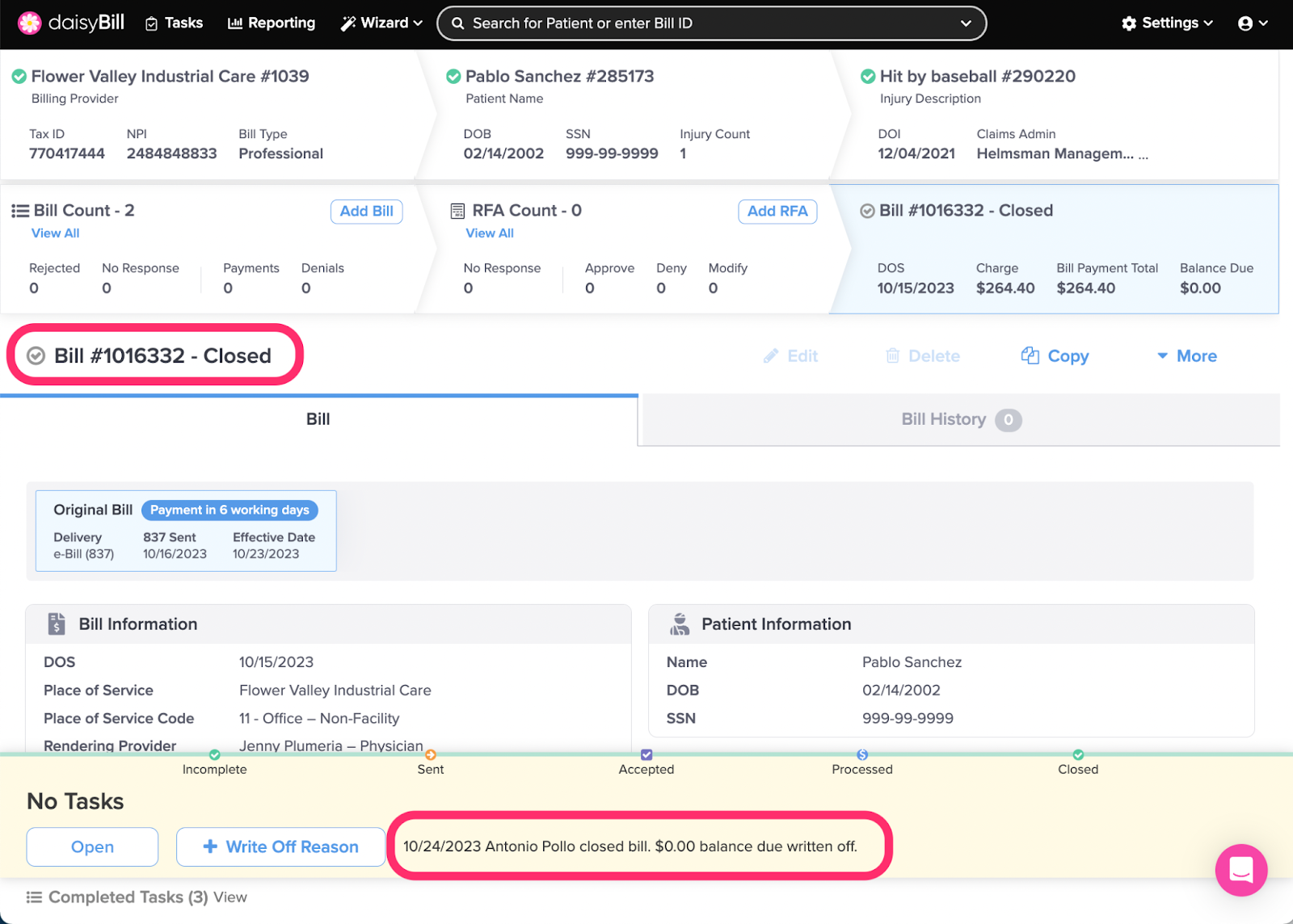Click the Bill Payment Total $264.40 value

click(x=1086, y=288)
